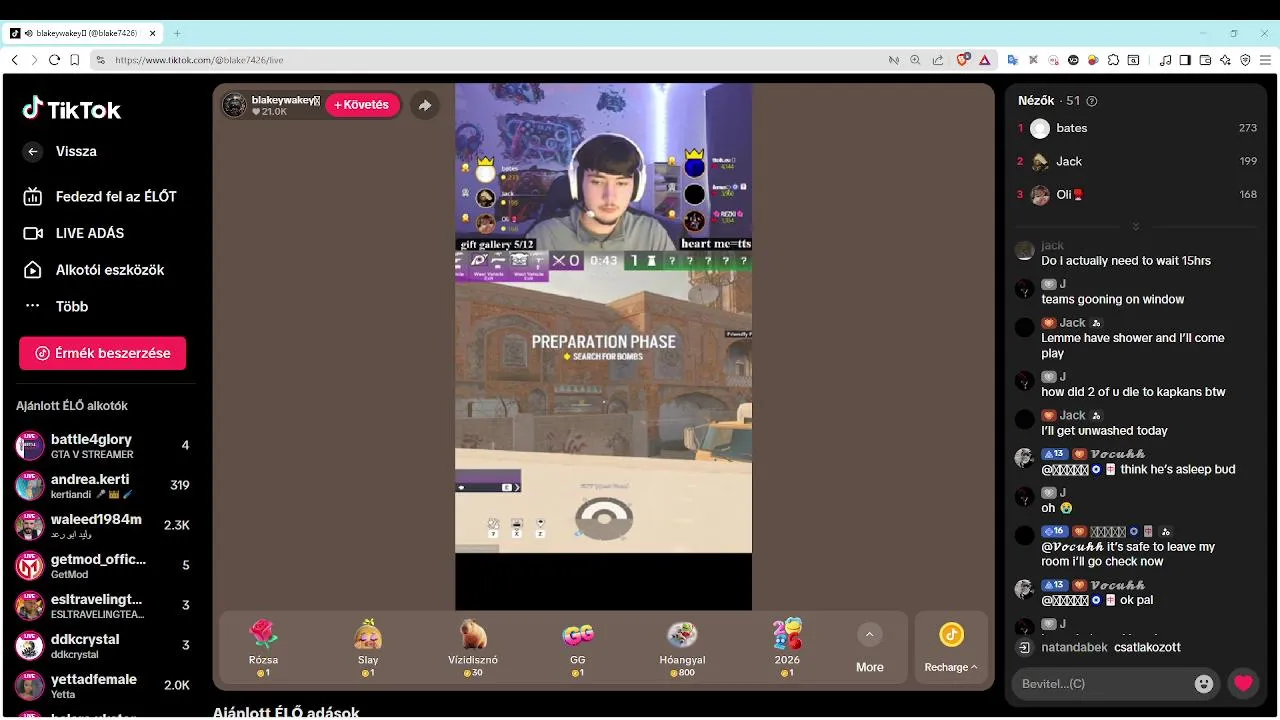Send the 2026 gift
This screenshot has height=720, width=1280.
tap(787, 648)
